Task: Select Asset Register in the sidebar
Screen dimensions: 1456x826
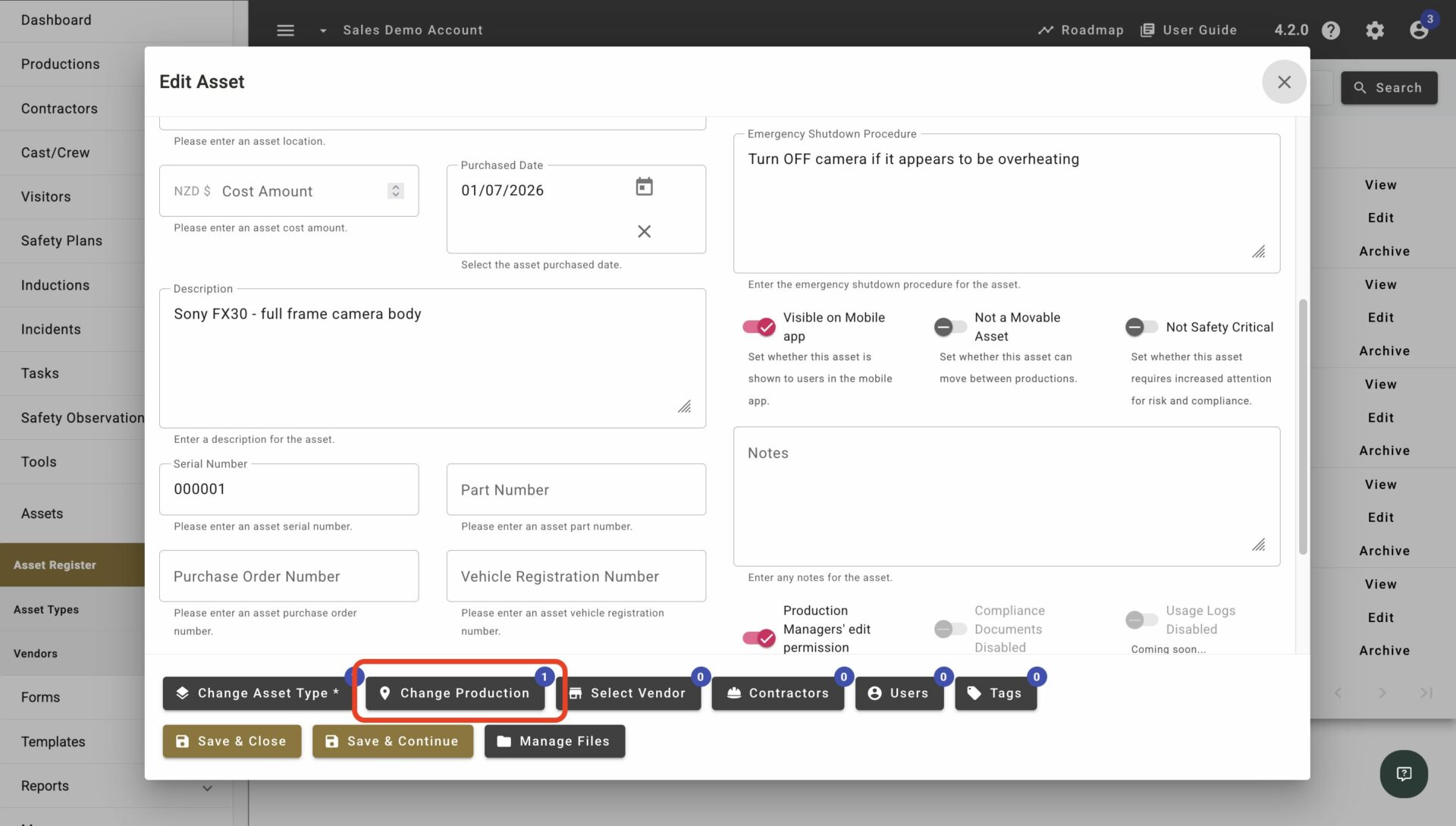Action: coord(72,565)
